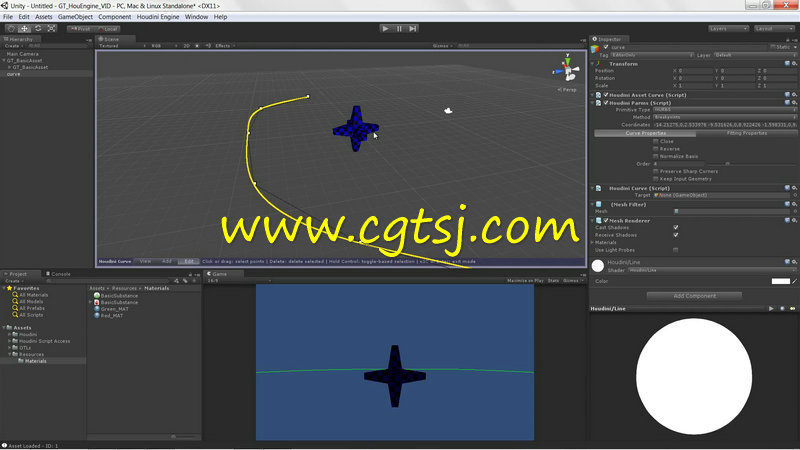Select the Move transform tool
The height and width of the screenshot is (450, 800).
click(24, 29)
